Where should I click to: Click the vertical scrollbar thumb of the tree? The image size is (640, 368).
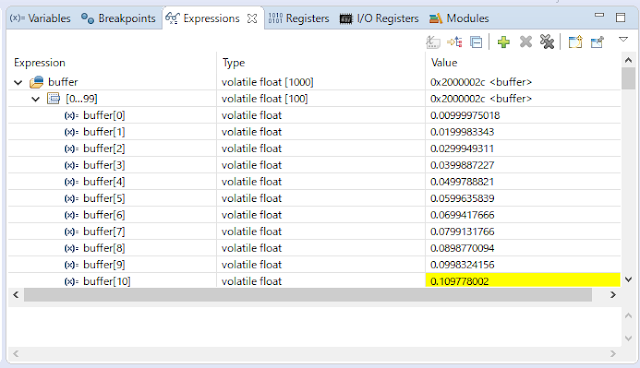tap(629, 78)
